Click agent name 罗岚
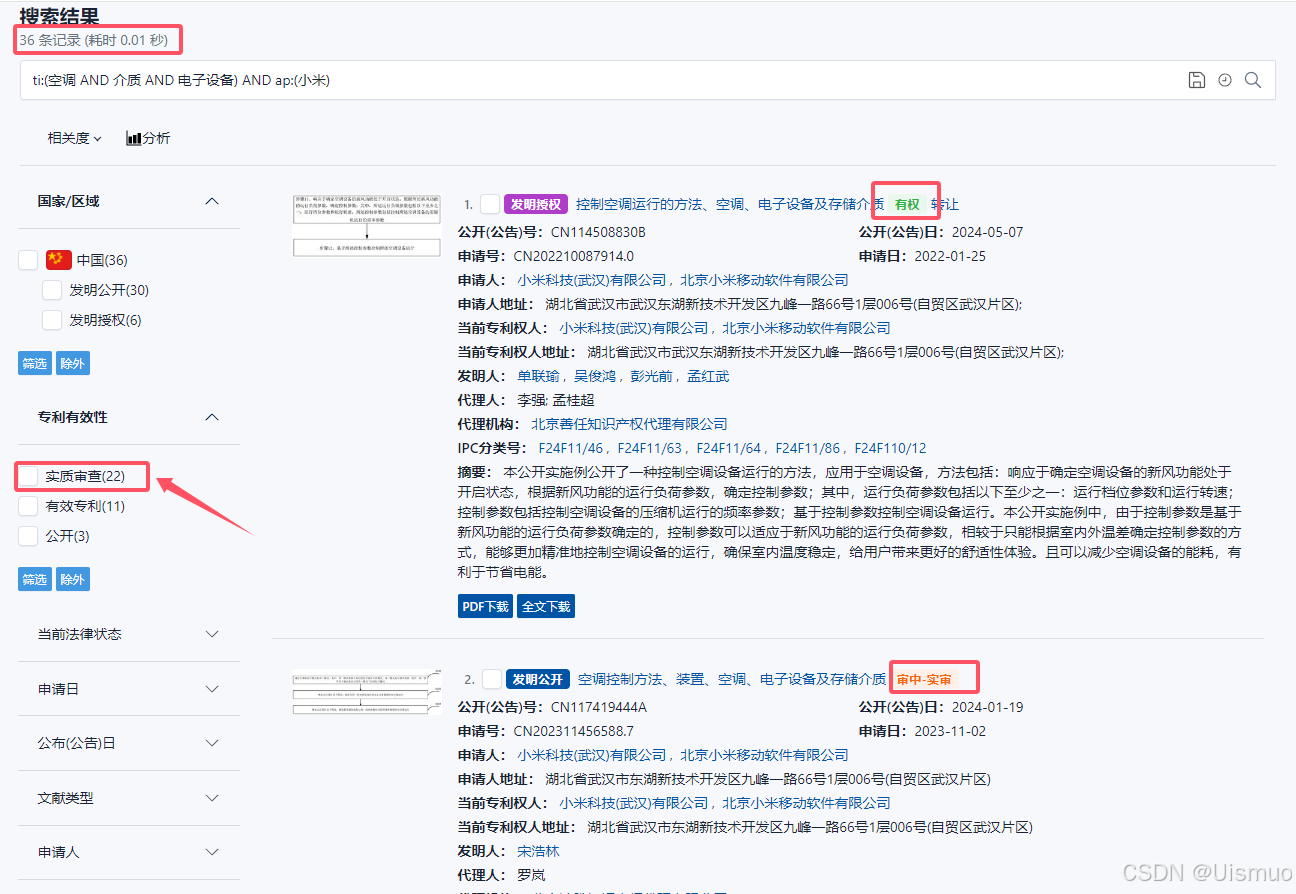Image resolution: width=1296 pixels, height=894 pixels. 531,875
